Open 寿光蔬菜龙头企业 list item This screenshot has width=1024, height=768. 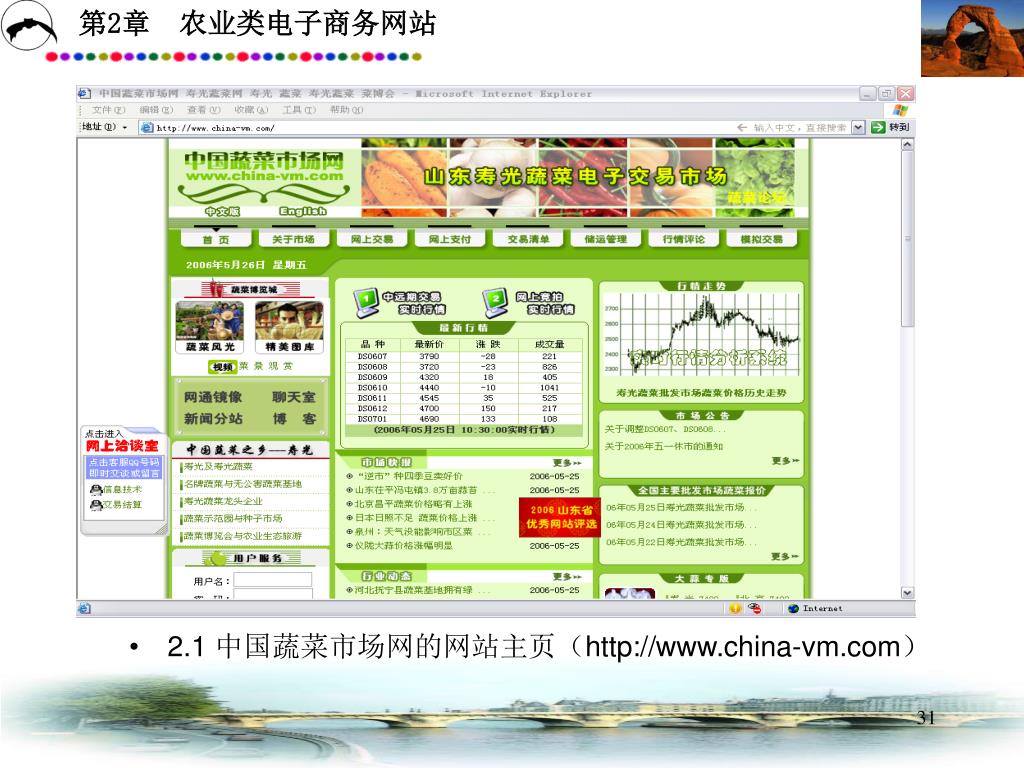(223, 501)
